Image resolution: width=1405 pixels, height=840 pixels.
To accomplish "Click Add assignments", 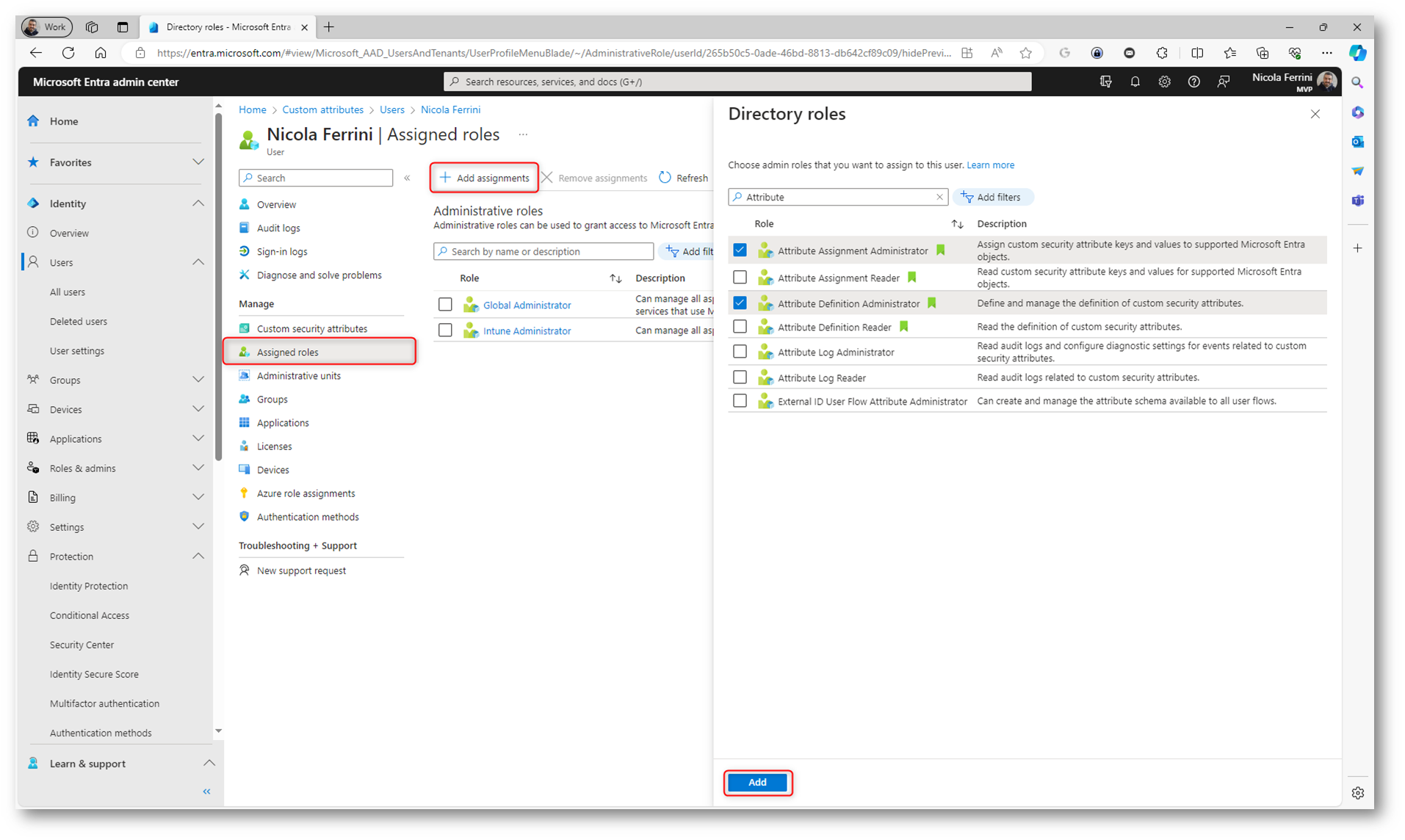I will [484, 178].
